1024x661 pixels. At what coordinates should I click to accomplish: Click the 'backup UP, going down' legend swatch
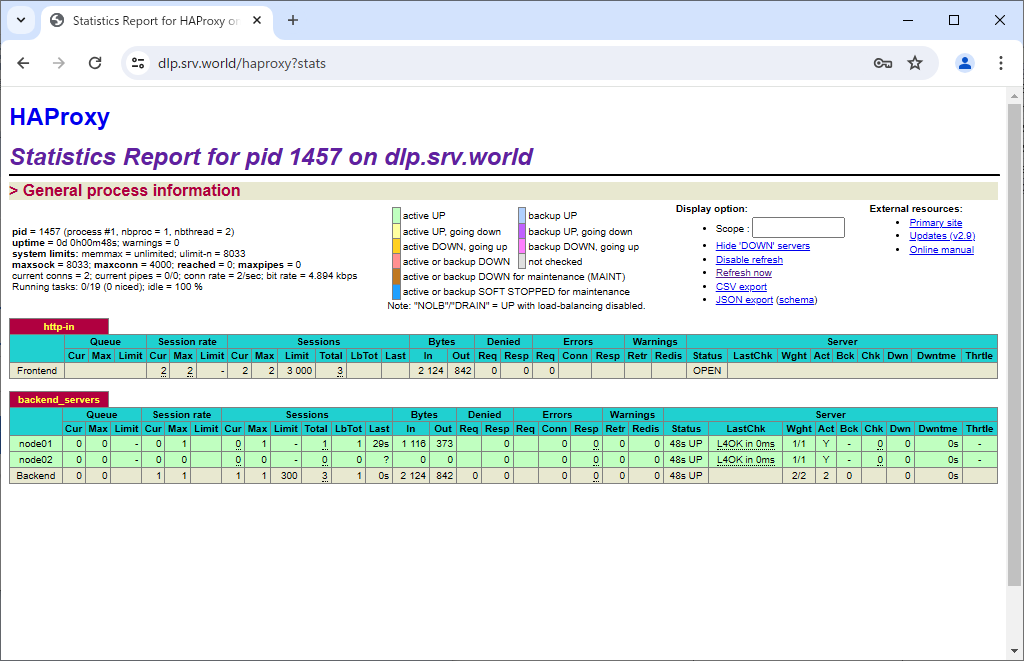coord(522,231)
